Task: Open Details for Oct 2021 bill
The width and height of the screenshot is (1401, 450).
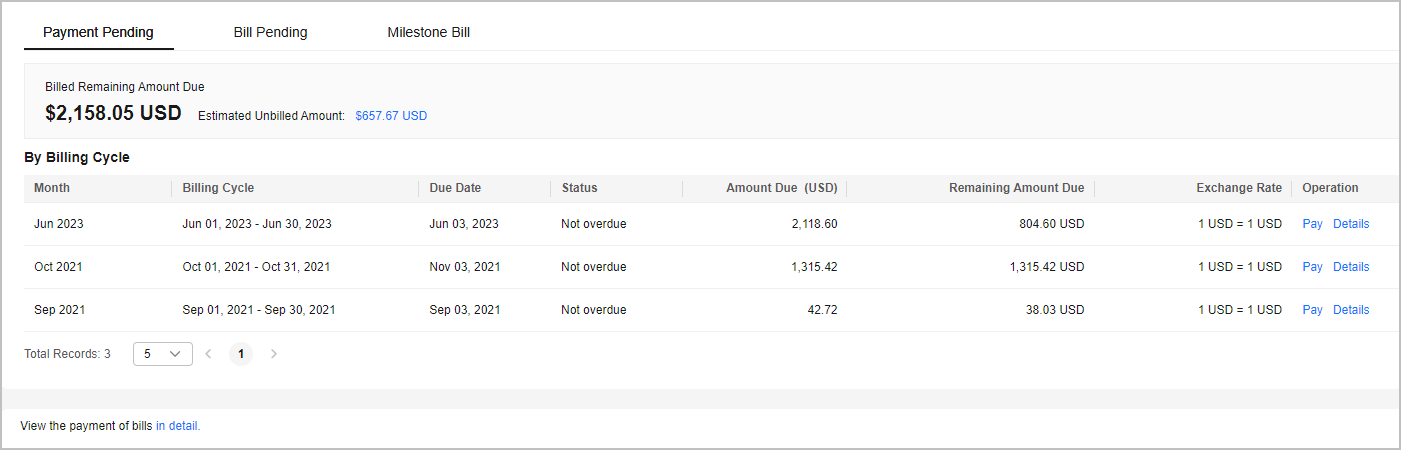Action: (x=1351, y=267)
